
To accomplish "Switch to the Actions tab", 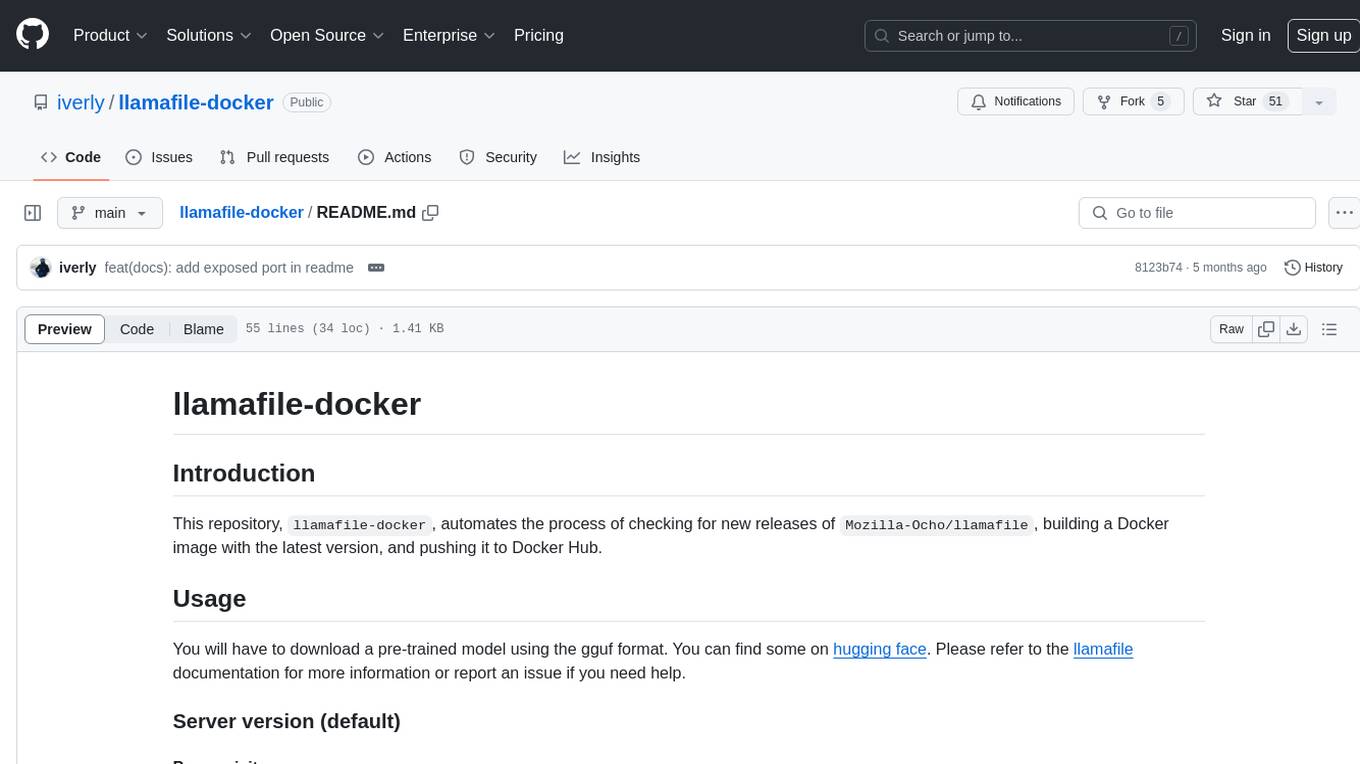I will coord(395,157).
